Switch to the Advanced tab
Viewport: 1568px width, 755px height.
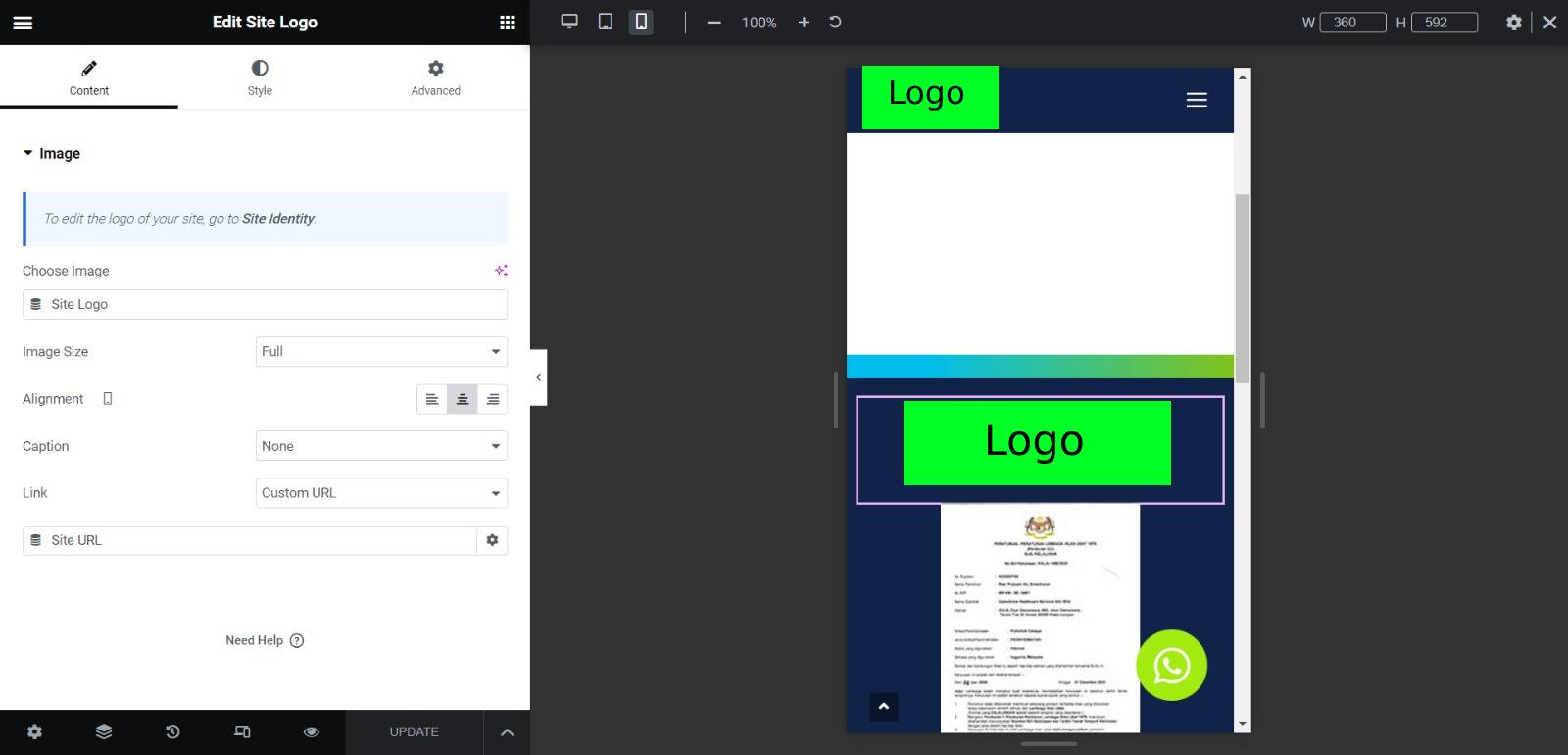click(x=435, y=77)
